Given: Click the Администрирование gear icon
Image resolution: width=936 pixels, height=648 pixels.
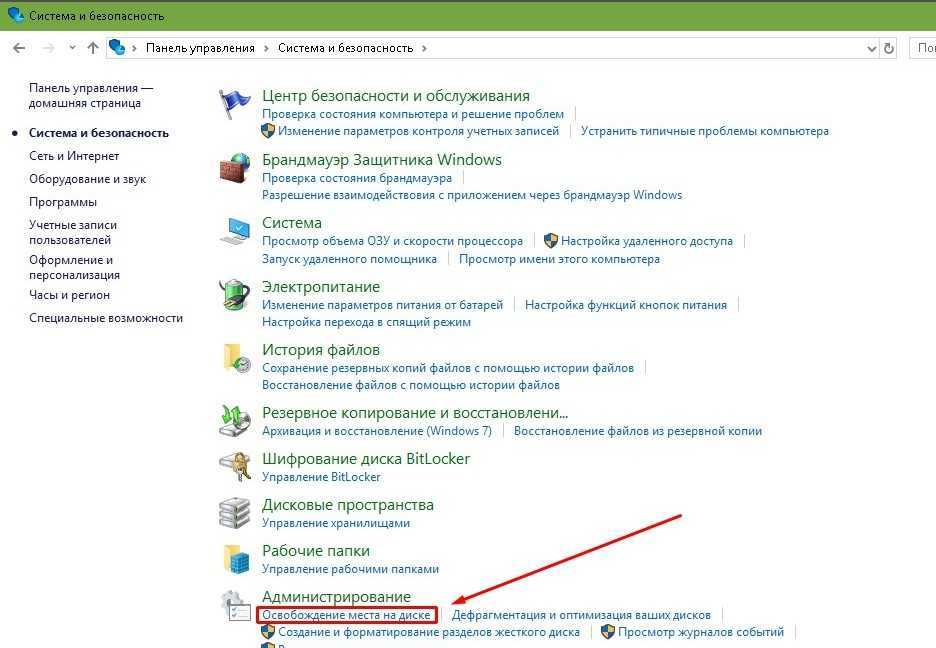Looking at the screenshot, I should 235,605.
